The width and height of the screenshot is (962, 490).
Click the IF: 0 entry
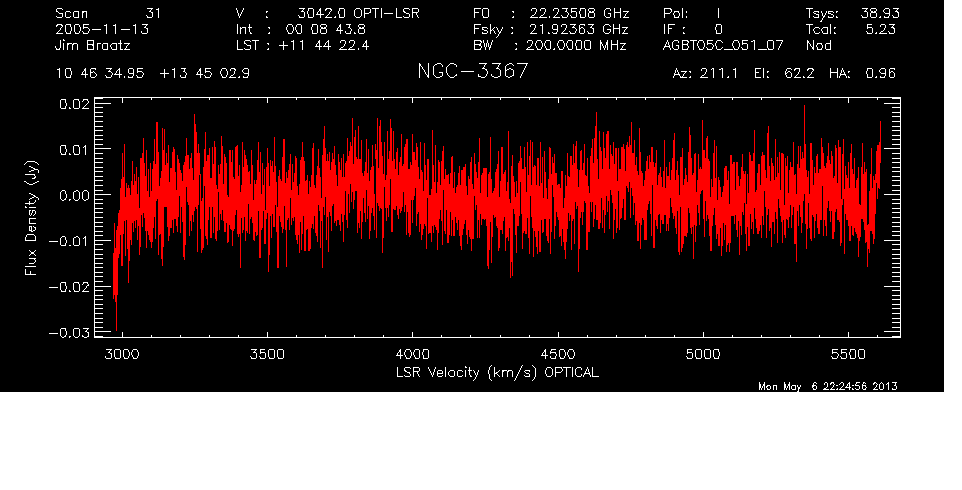coord(693,29)
